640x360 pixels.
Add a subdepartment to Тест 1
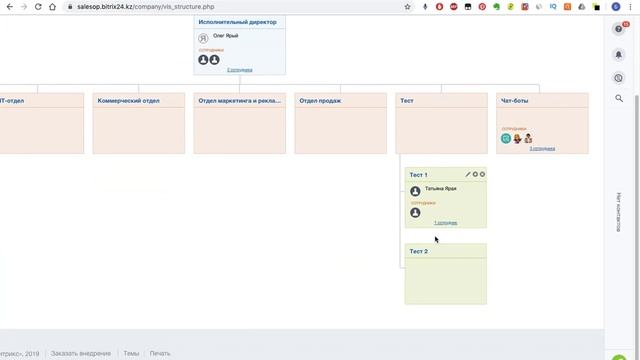coord(475,174)
